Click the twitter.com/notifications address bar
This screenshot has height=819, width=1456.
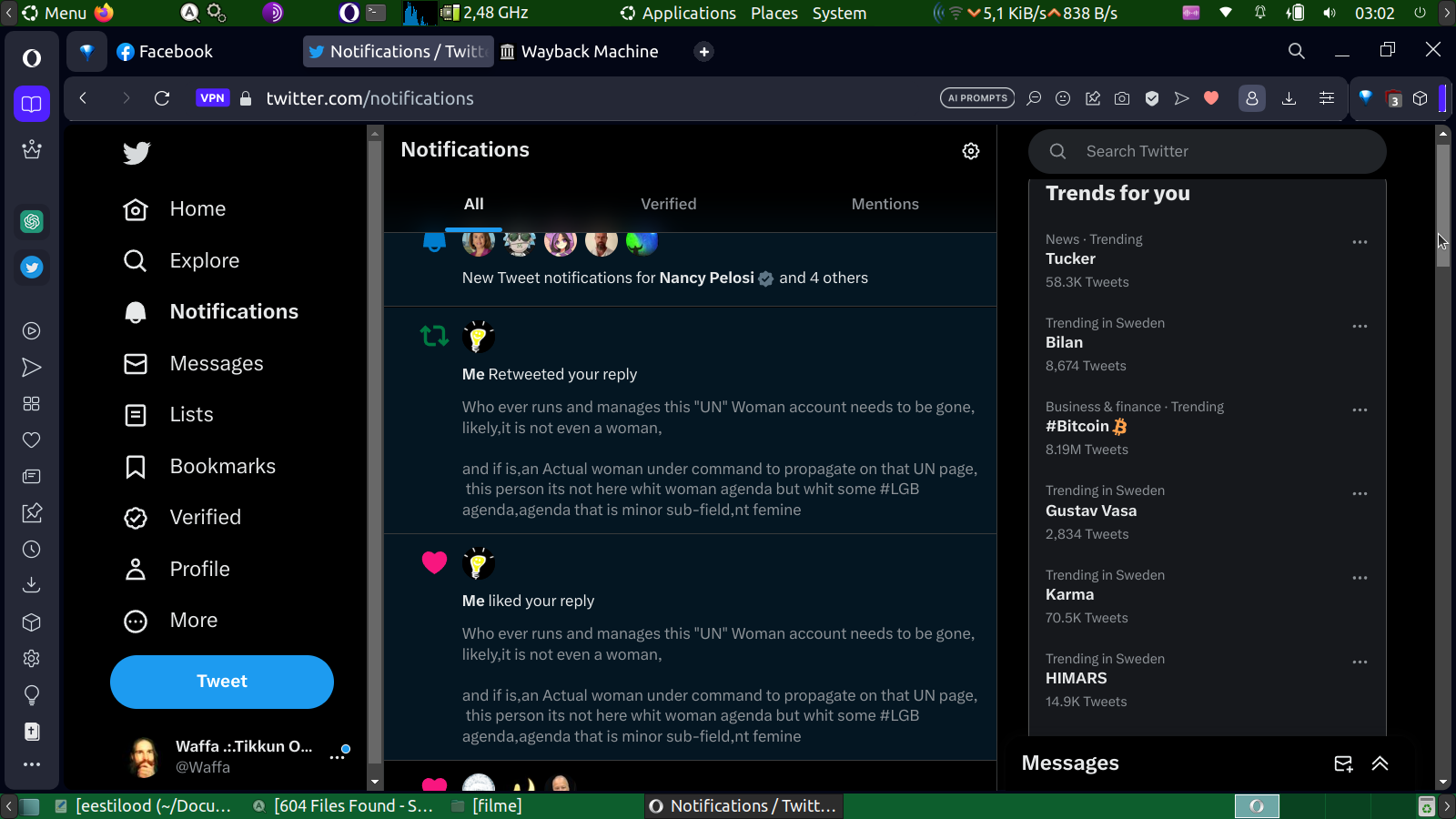coord(369,98)
